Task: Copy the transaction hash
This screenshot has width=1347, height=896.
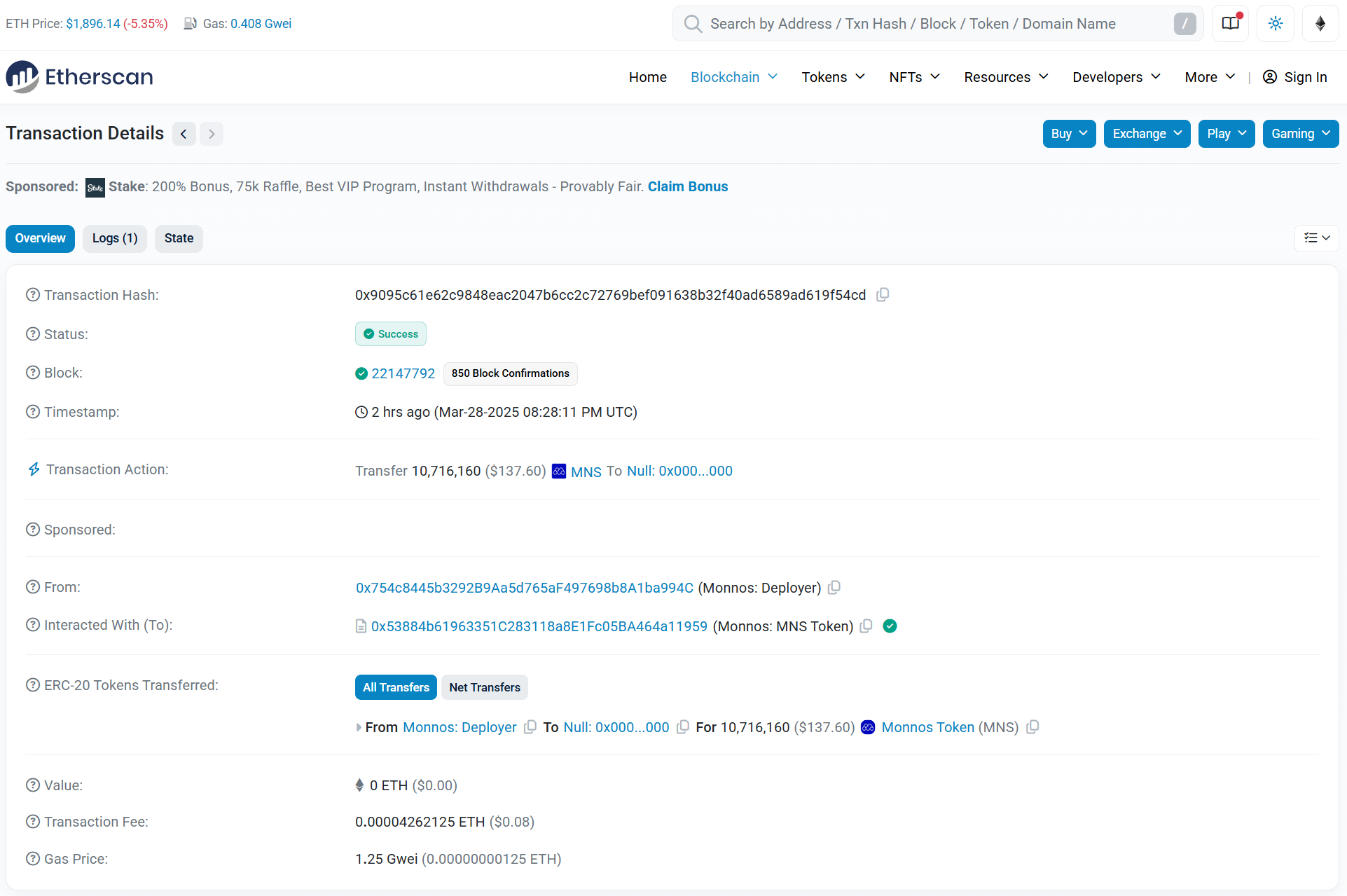Action: pos(883,295)
